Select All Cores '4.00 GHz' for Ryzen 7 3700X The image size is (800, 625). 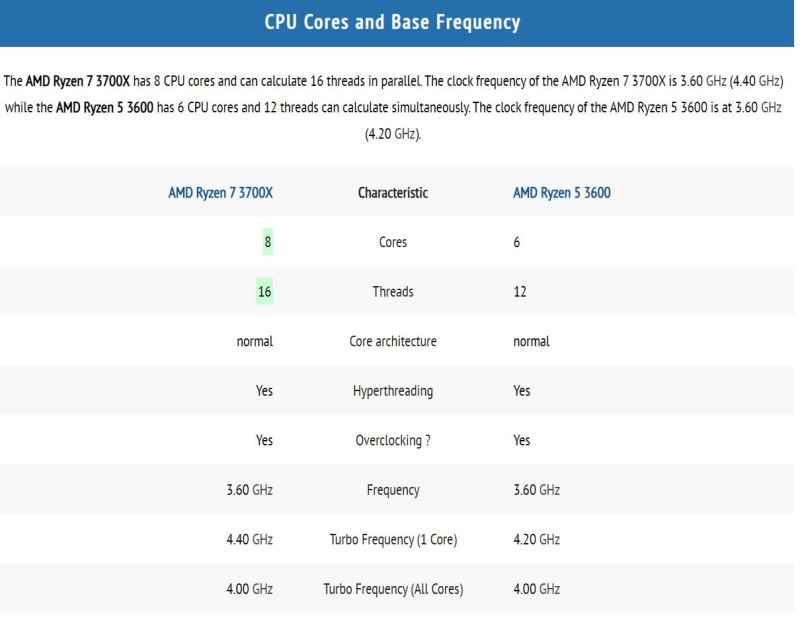[249, 589]
